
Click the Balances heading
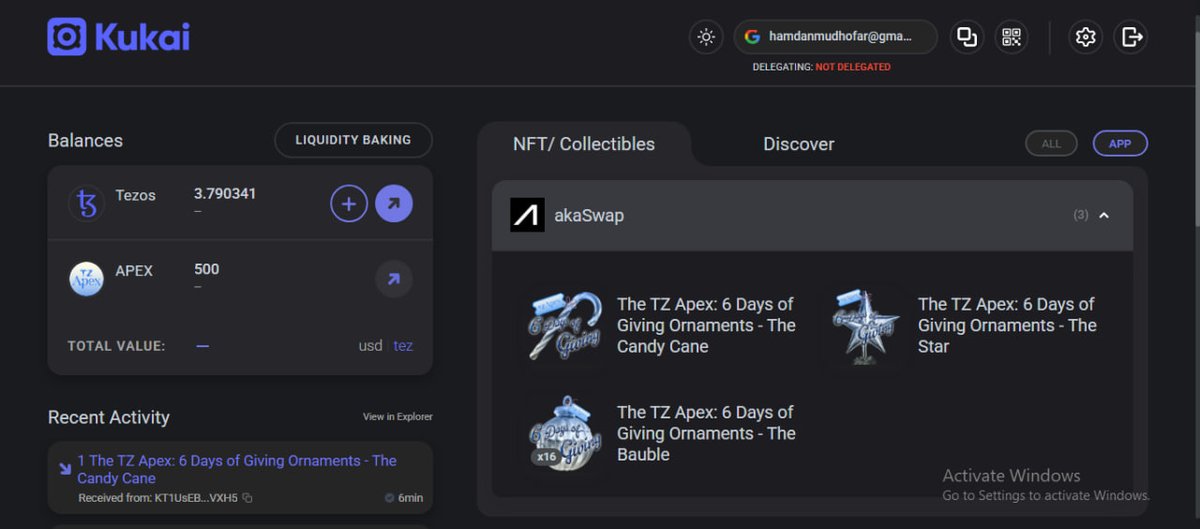point(85,140)
